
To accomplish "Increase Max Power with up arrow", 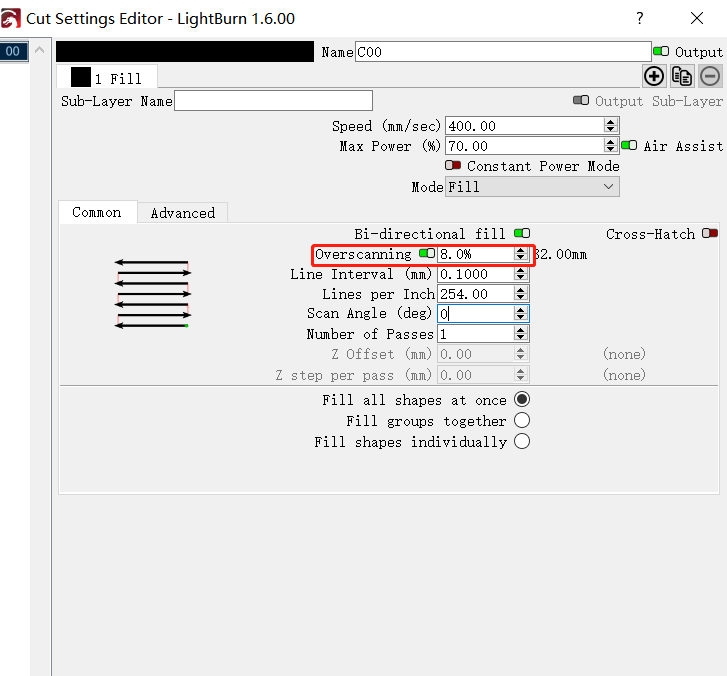I will coord(611,142).
